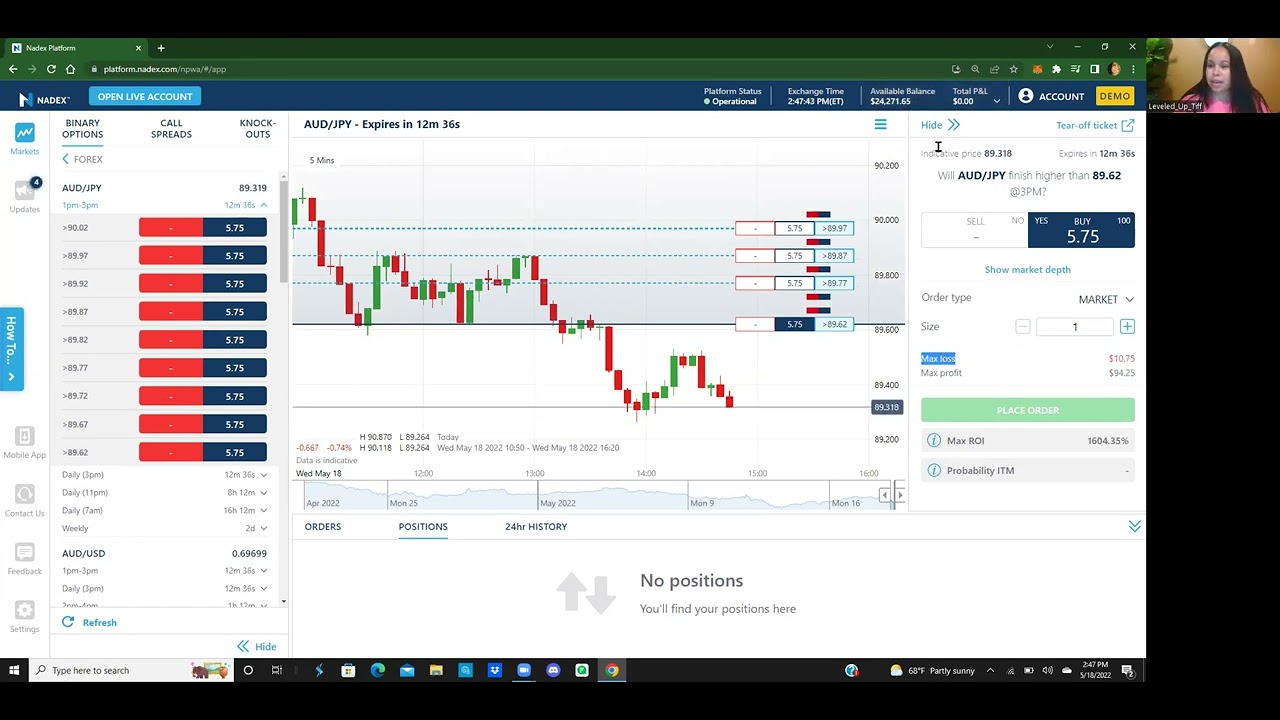1280x720 pixels.
Task: Buy the >90.02 contract at 5.75
Action: 235,228
